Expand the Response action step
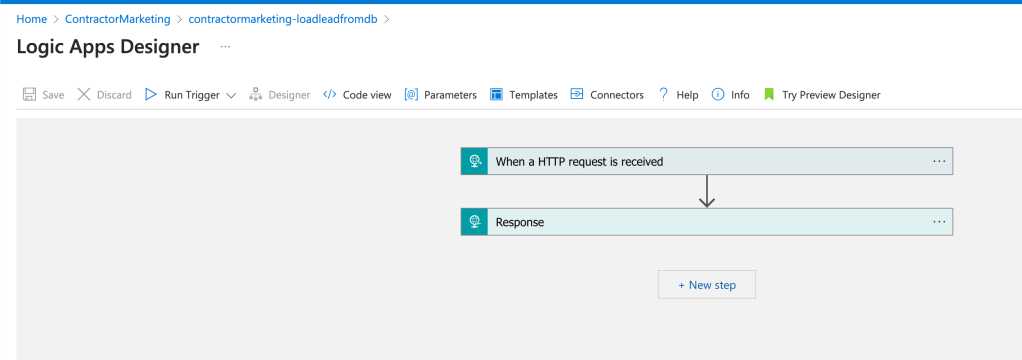The width and height of the screenshot is (1022, 360). pyautogui.click(x=707, y=222)
